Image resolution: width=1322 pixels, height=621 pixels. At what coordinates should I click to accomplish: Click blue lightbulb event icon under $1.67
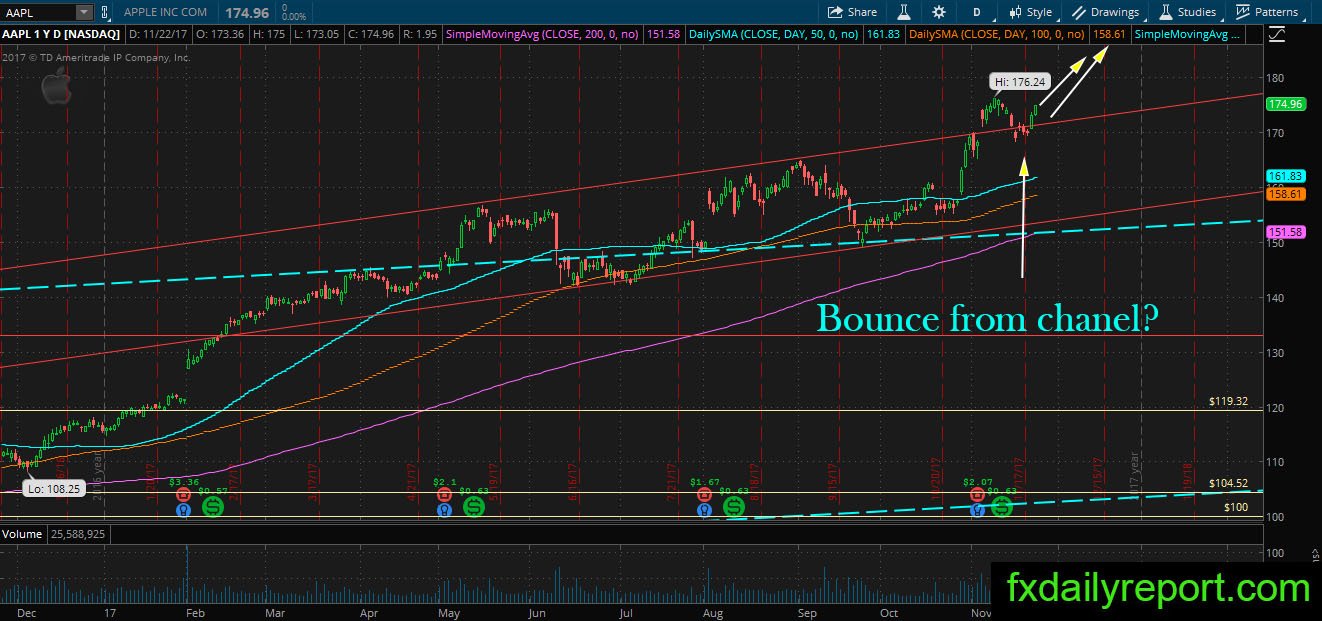click(705, 509)
